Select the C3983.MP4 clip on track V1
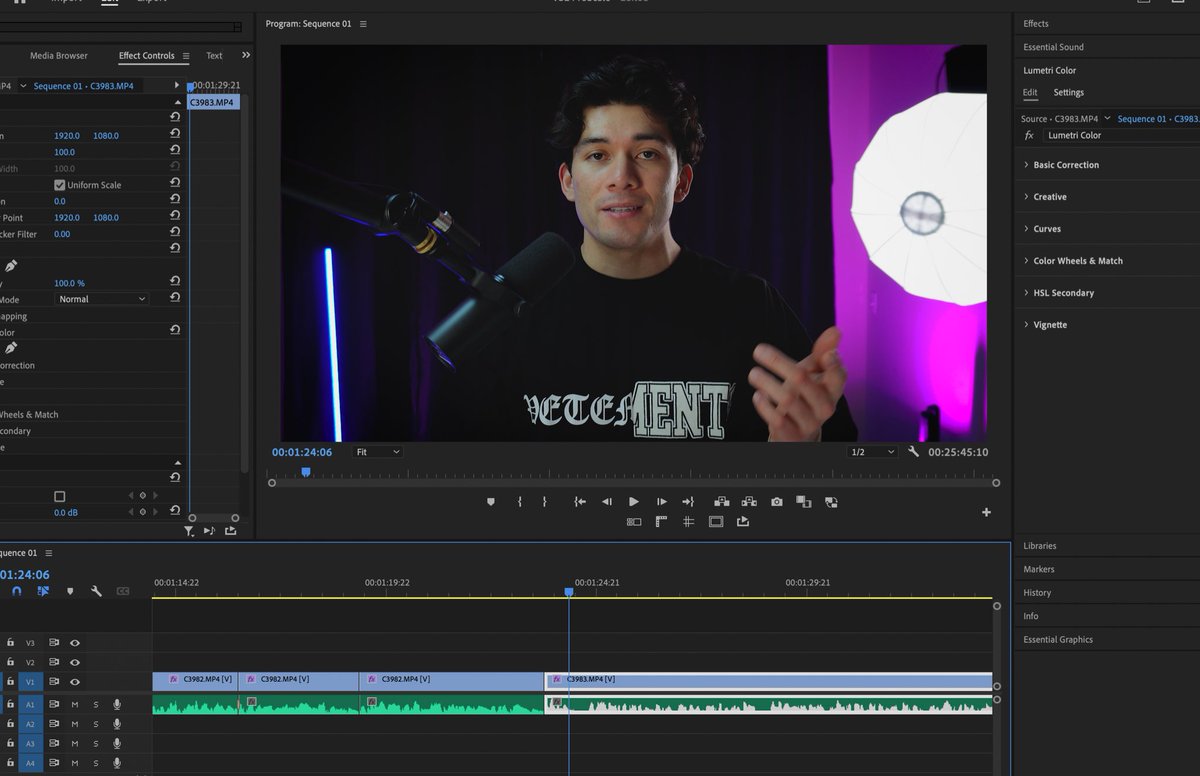Image resolution: width=1200 pixels, height=776 pixels. coord(770,679)
